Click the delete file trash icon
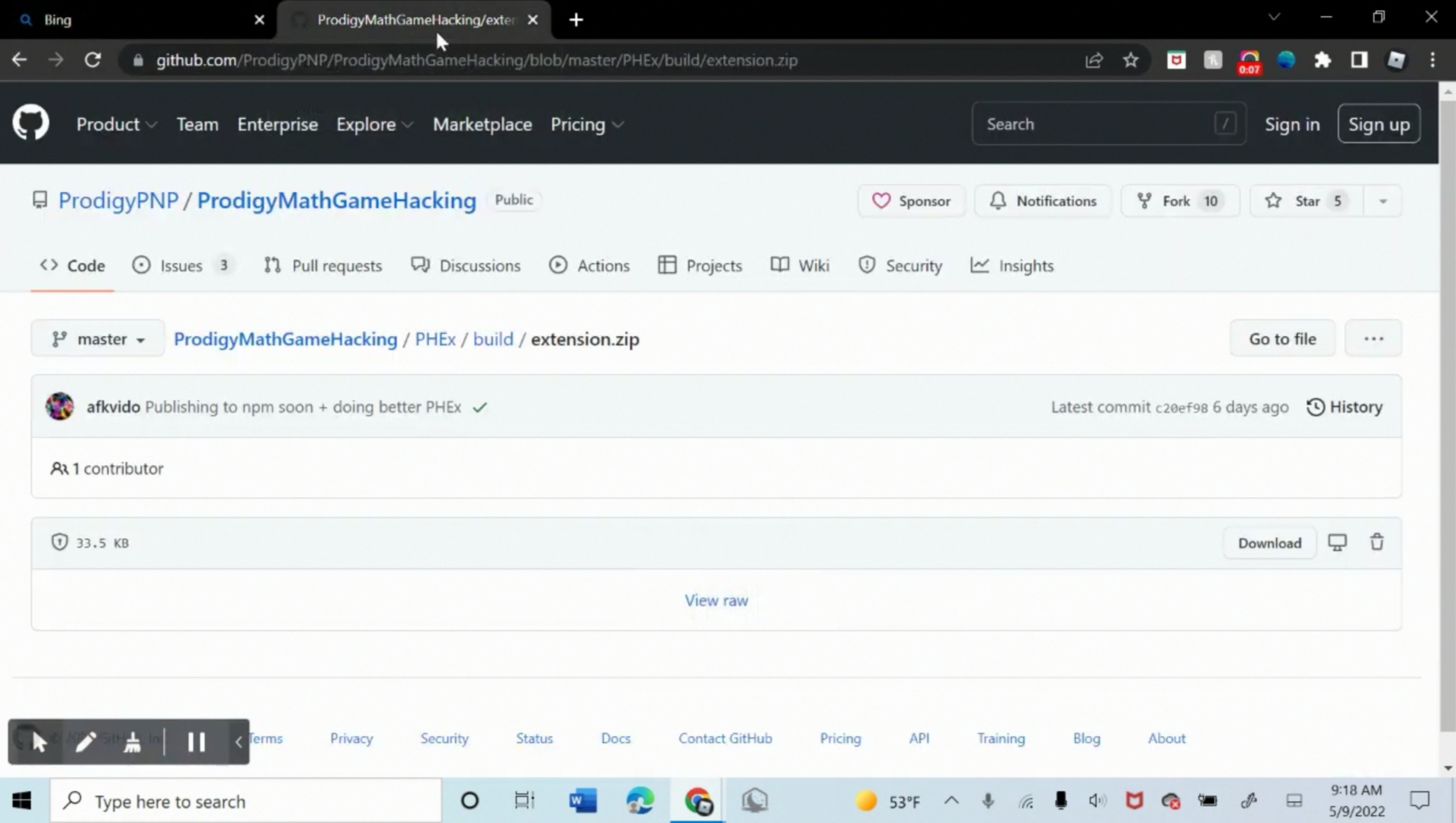 tap(1377, 543)
